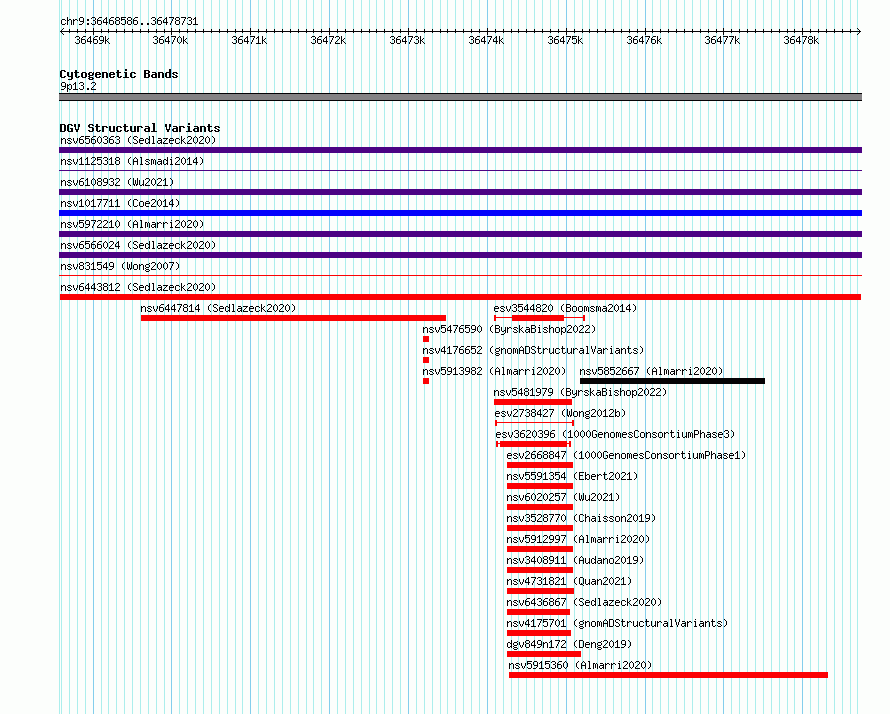
Task: Click the nsv5476590 (ByrskaBishop2022) label
Action: [509, 329]
